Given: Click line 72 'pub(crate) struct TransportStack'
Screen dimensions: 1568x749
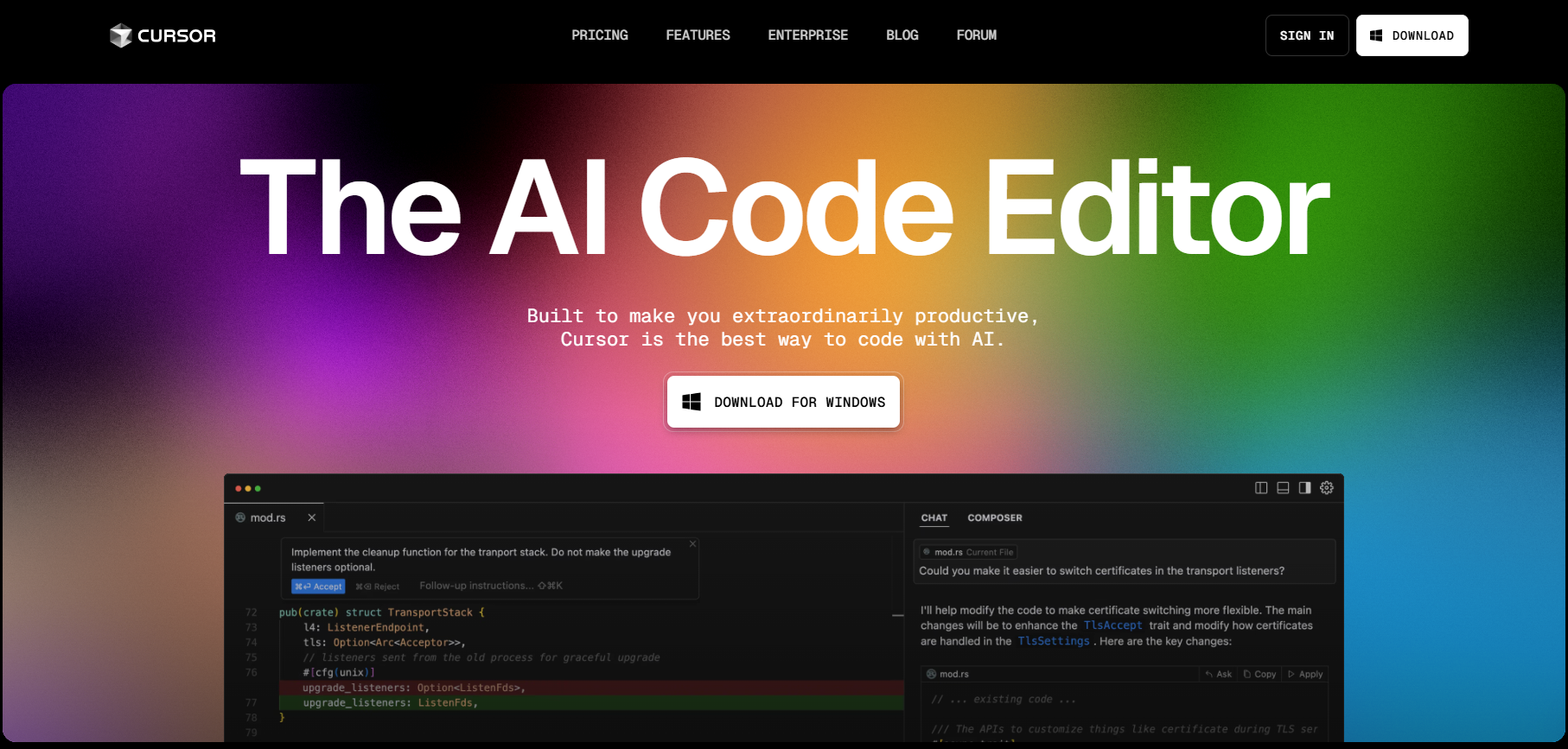Looking at the screenshot, I should pyautogui.click(x=382, y=613).
